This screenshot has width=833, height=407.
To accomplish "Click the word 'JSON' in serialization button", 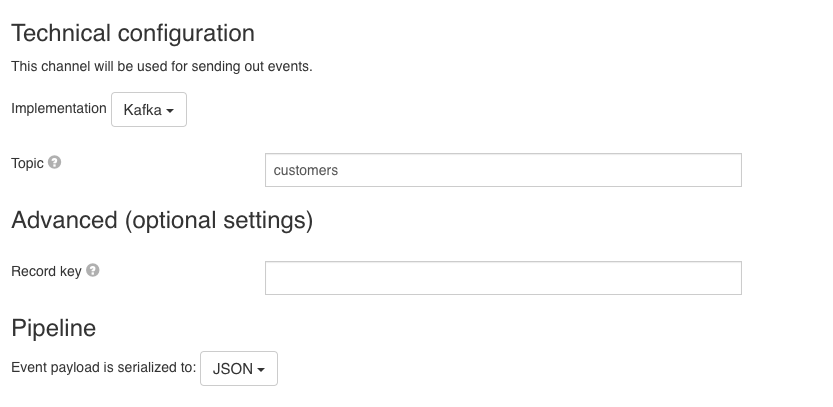I will 232,369.
